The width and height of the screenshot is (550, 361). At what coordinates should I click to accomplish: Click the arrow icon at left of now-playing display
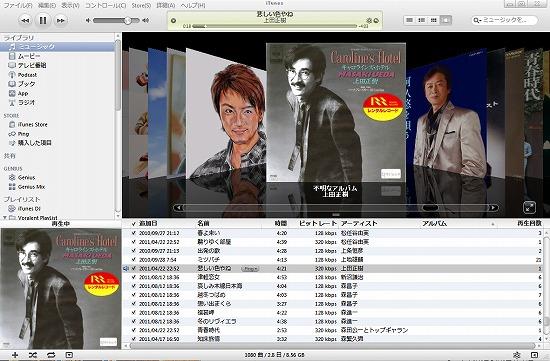(x=173, y=20)
